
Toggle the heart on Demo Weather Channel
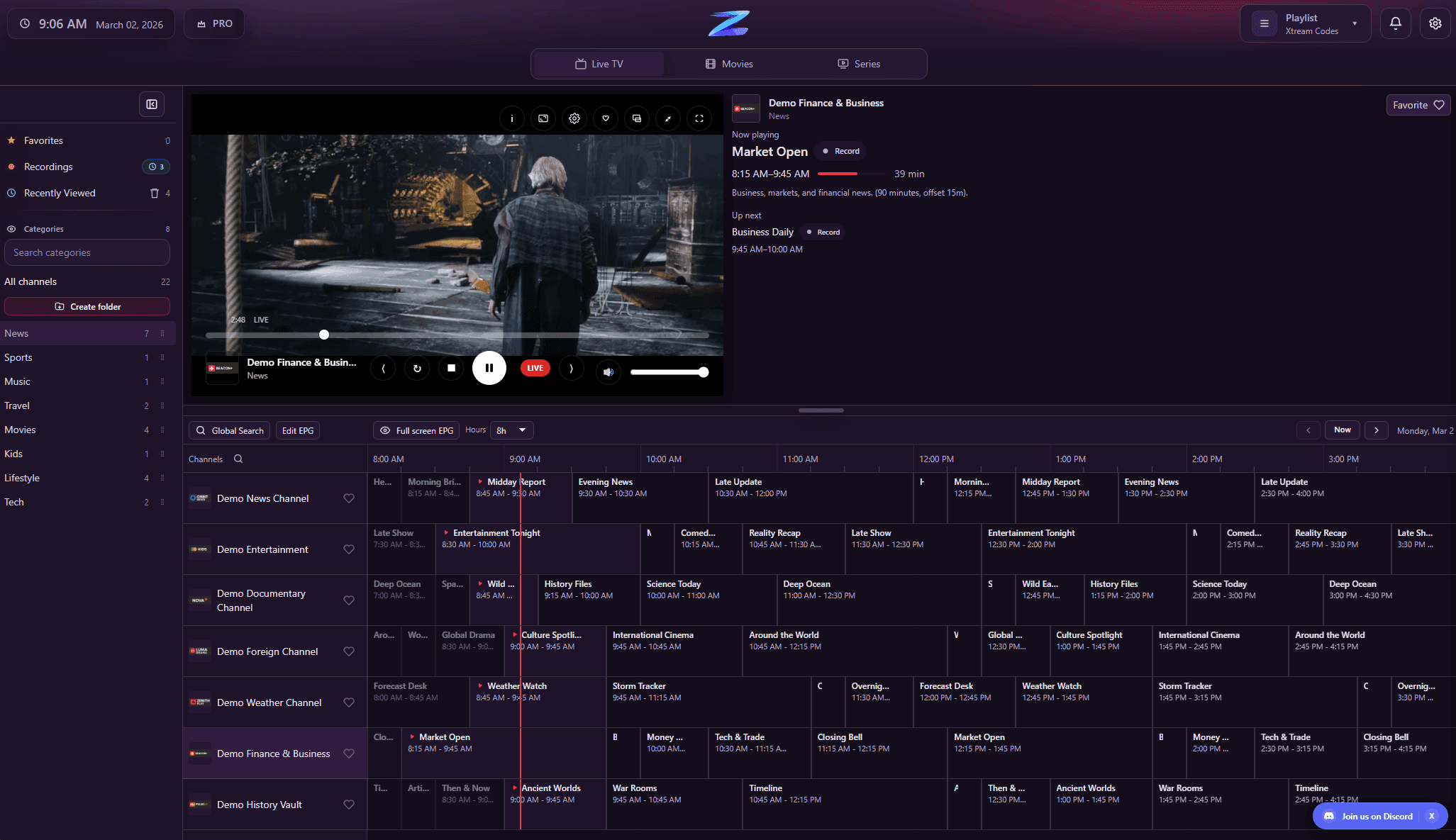point(349,702)
